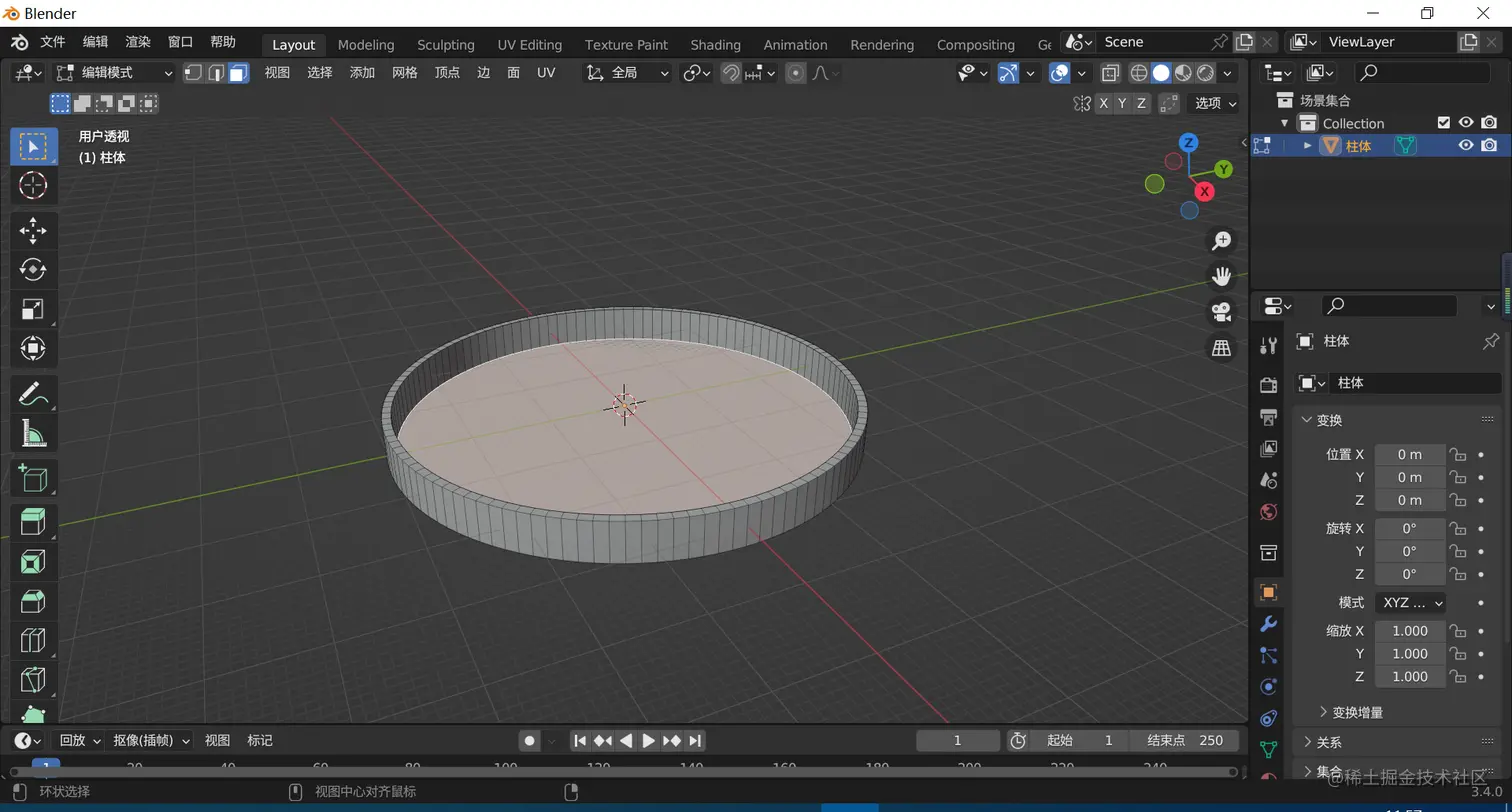The image size is (1512, 812).
Task: Click the current frame number field
Action: click(958, 741)
